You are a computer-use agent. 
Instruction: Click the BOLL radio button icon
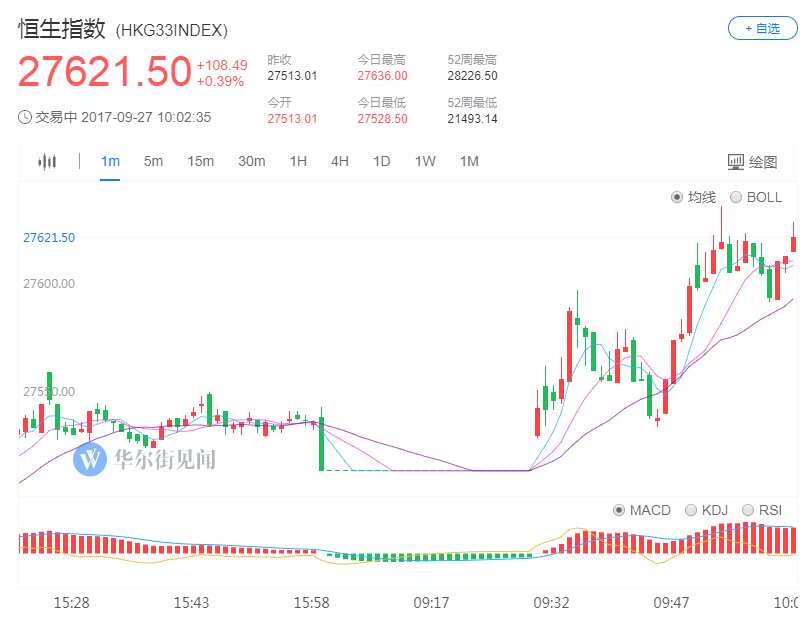coord(738,196)
